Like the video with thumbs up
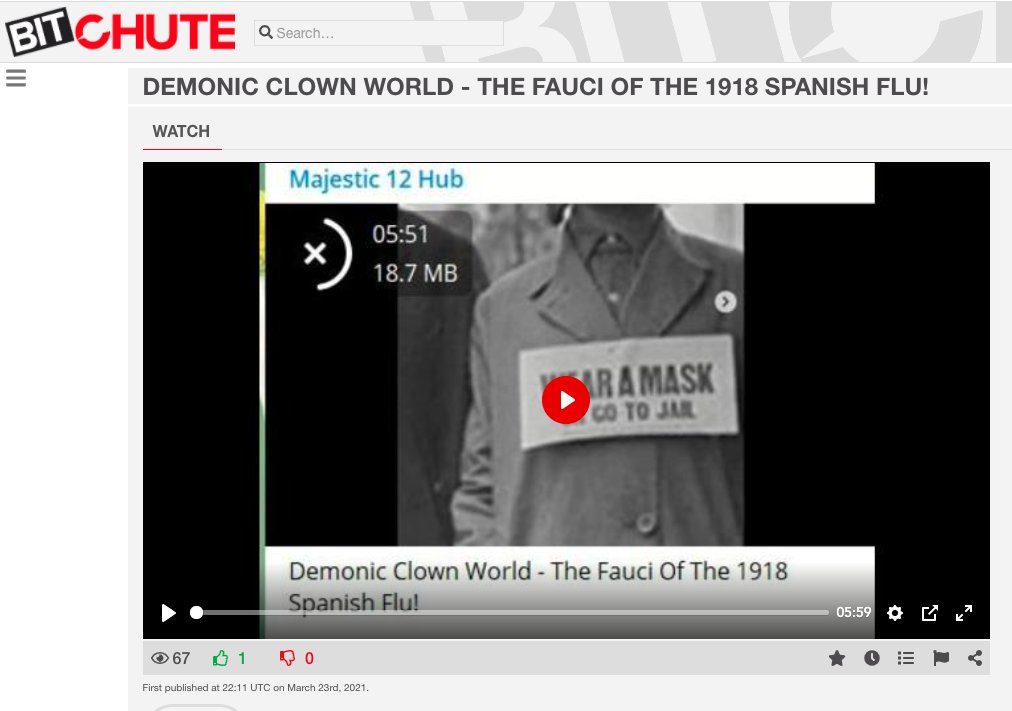1012x711 pixels. coord(220,658)
